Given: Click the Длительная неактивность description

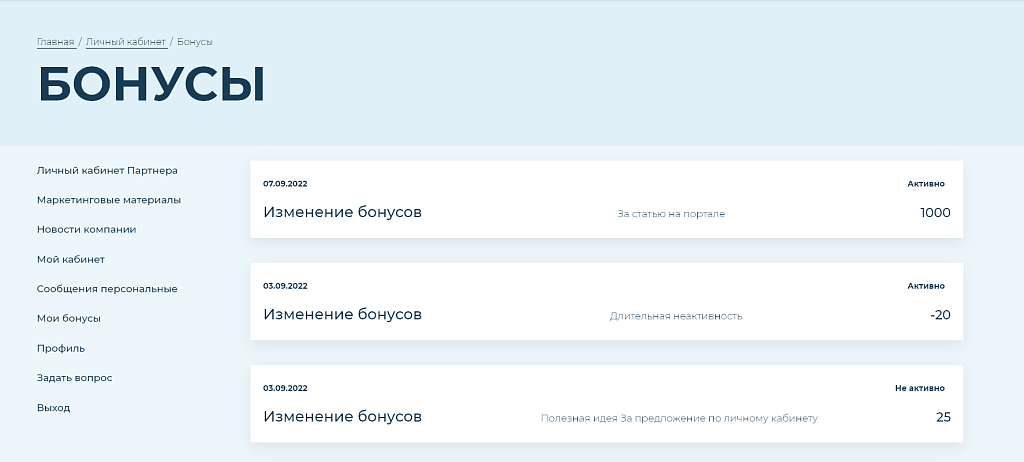Looking at the screenshot, I should (x=676, y=316).
